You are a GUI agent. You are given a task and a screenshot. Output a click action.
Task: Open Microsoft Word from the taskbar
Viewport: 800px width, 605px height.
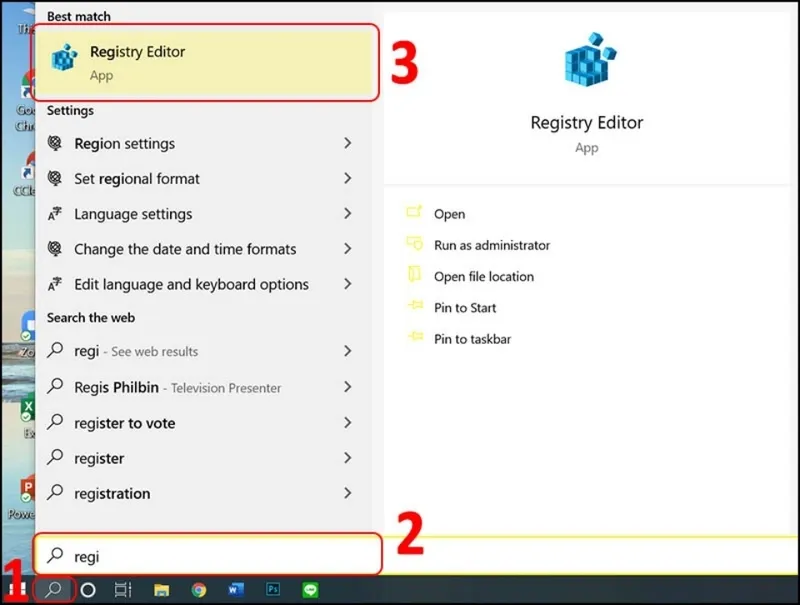click(236, 590)
